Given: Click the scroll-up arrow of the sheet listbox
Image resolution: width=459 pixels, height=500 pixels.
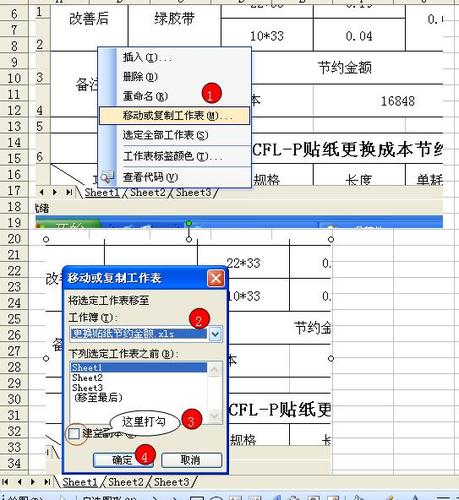Looking at the screenshot, I should pos(214,369).
